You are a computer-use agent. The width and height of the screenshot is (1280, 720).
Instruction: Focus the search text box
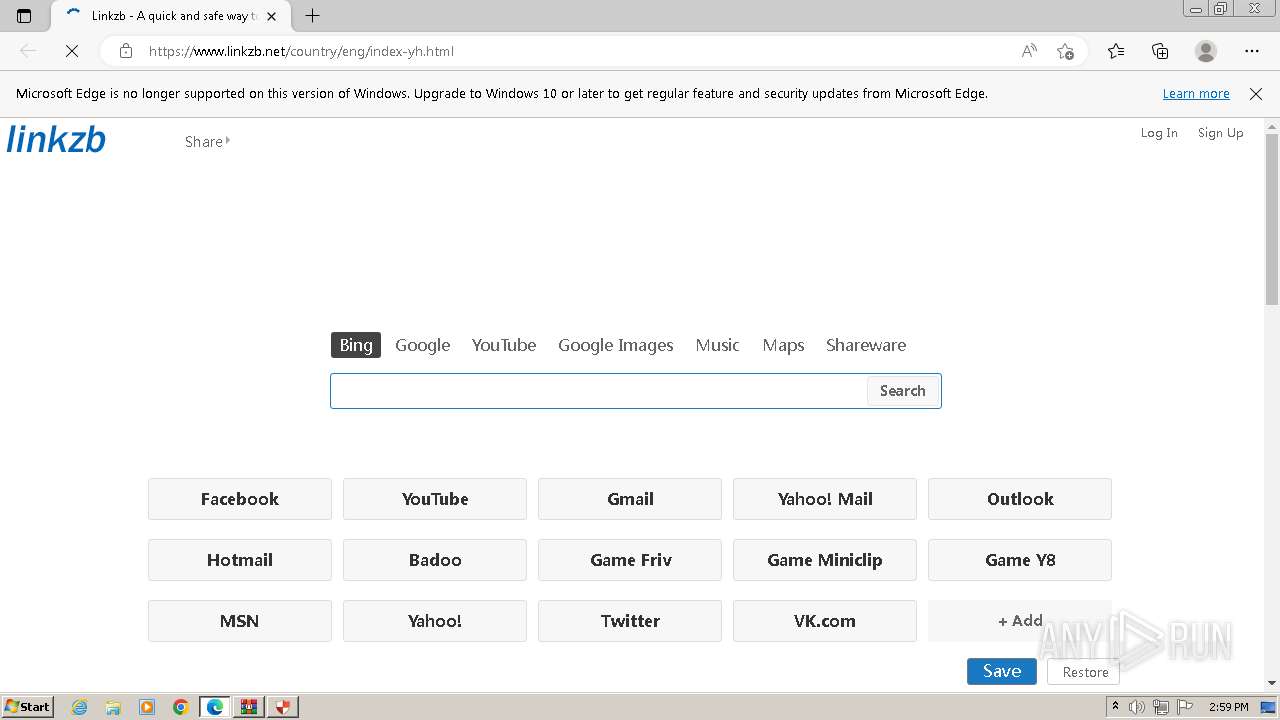tap(599, 391)
